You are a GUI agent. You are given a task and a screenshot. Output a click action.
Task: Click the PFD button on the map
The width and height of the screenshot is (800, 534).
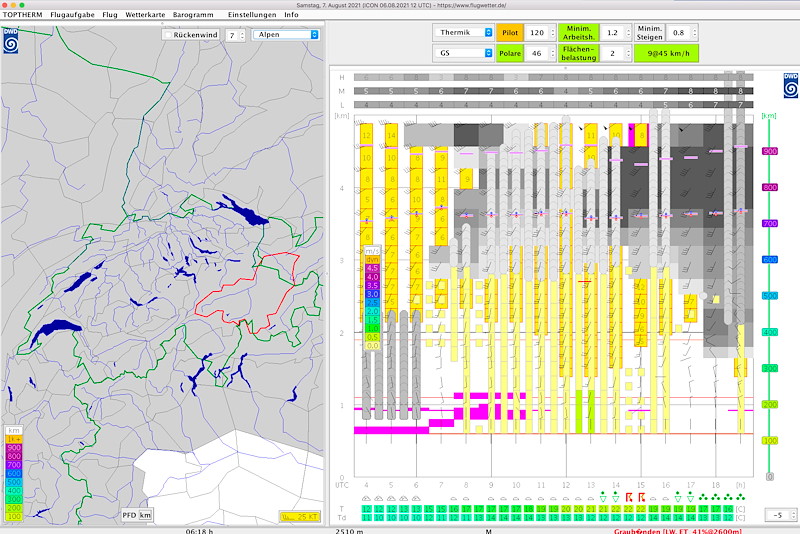click(129, 515)
